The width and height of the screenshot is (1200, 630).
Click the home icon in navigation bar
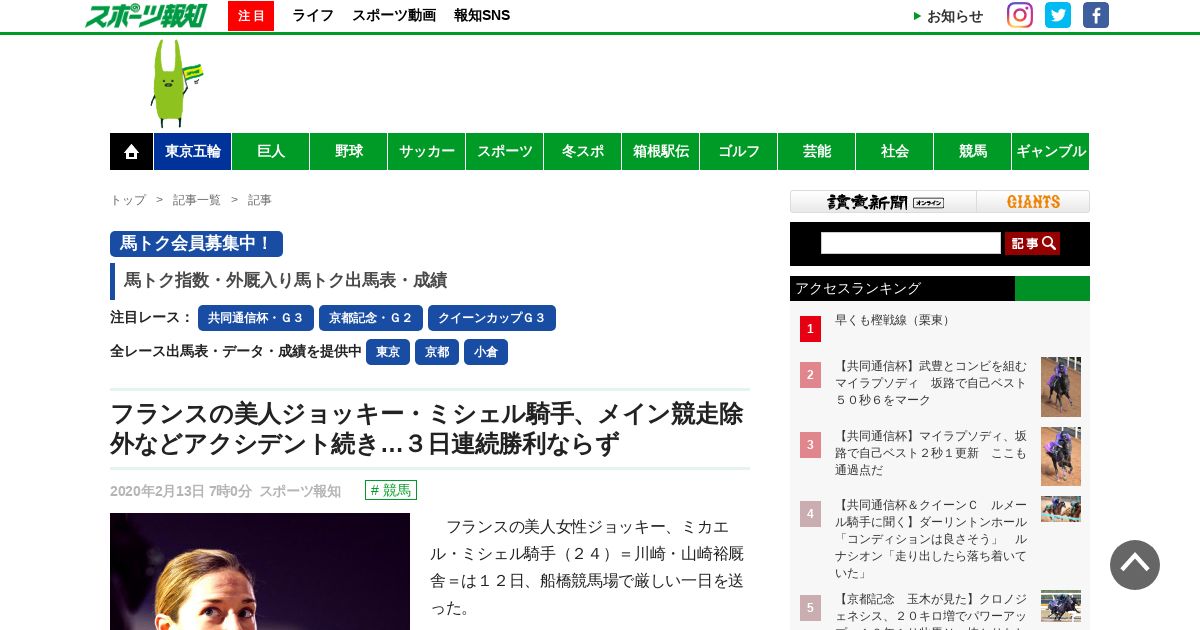tap(131, 151)
